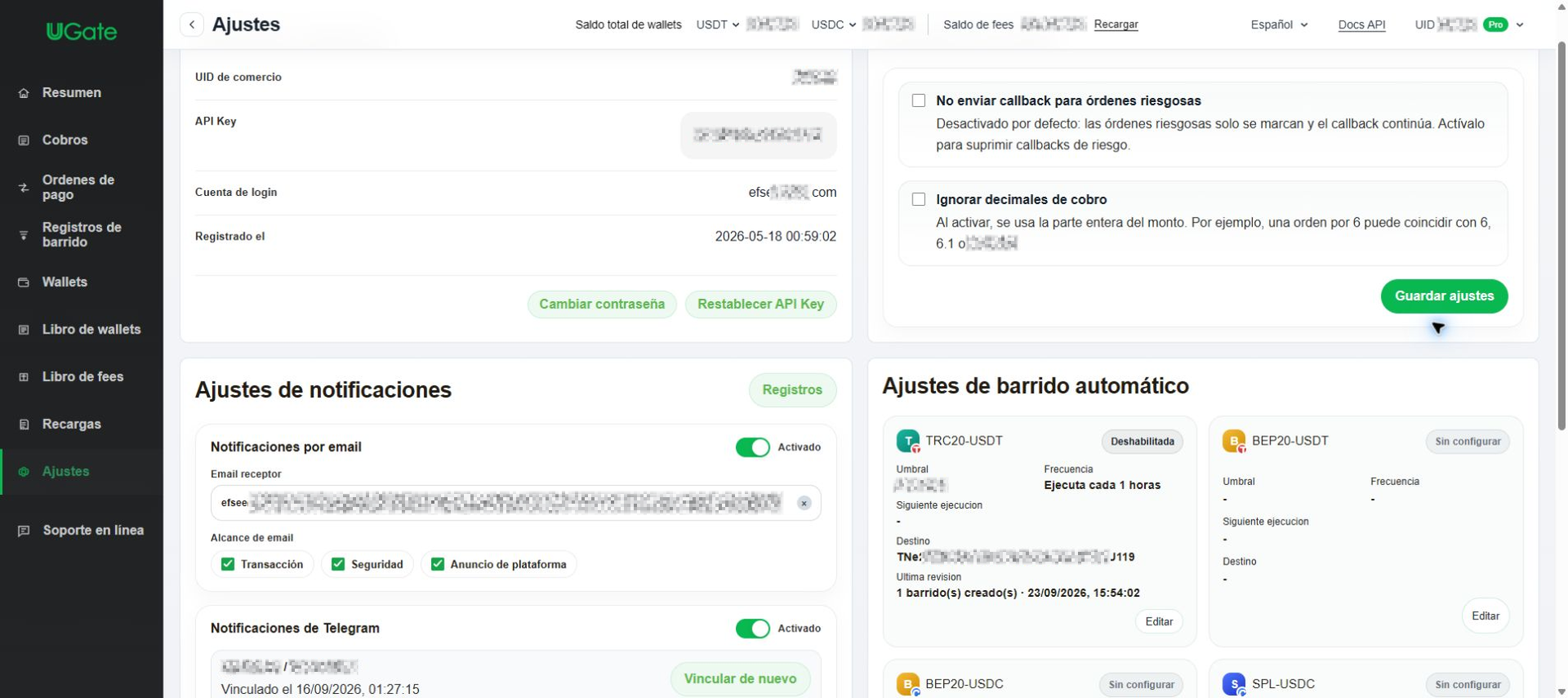Image resolution: width=1568 pixels, height=698 pixels.
Task: Uncheck the Seguridad email scope
Action: coord(338,564)
